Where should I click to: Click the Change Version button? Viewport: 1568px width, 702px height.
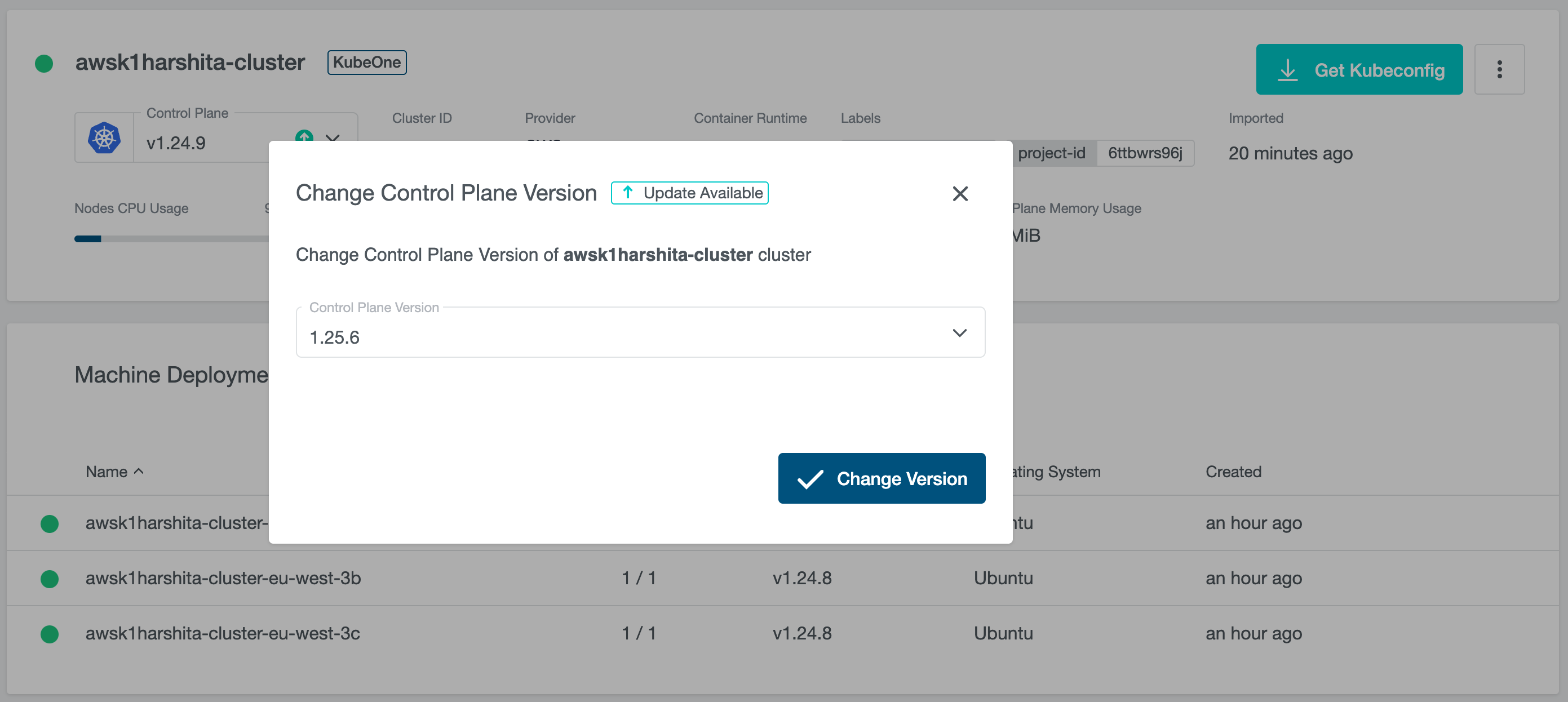[x=881, y=478]
